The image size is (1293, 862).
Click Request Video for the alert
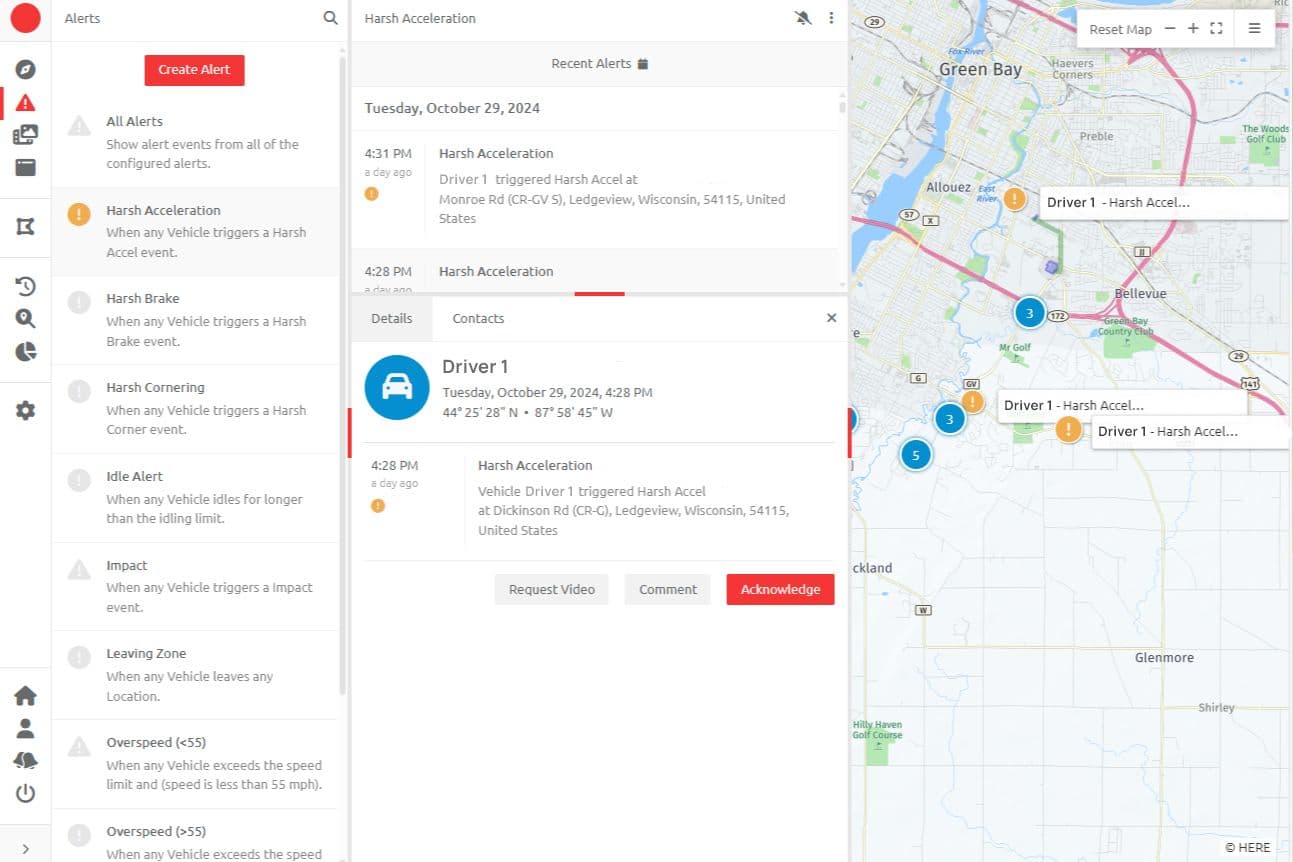point(551,589)
